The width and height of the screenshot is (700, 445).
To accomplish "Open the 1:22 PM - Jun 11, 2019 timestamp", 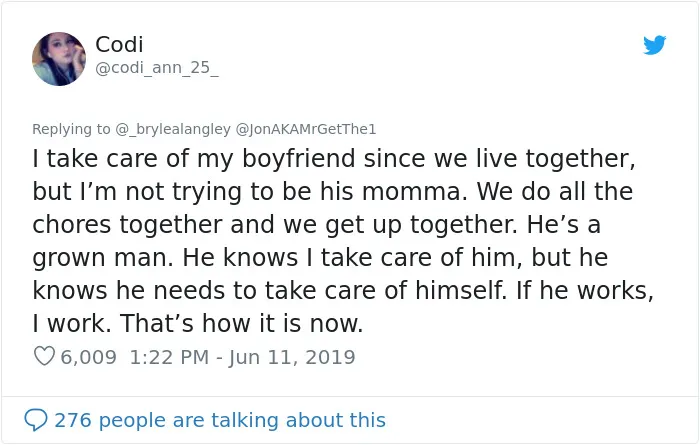I will (x=242, y=357).
